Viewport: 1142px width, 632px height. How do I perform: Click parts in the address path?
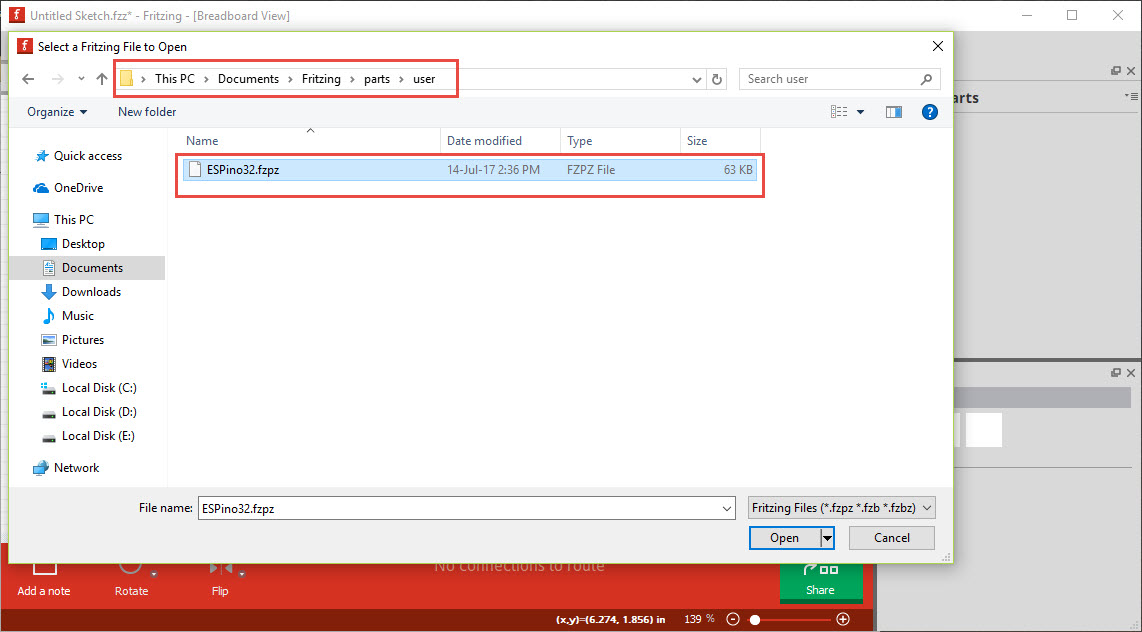tap(377, 79)
